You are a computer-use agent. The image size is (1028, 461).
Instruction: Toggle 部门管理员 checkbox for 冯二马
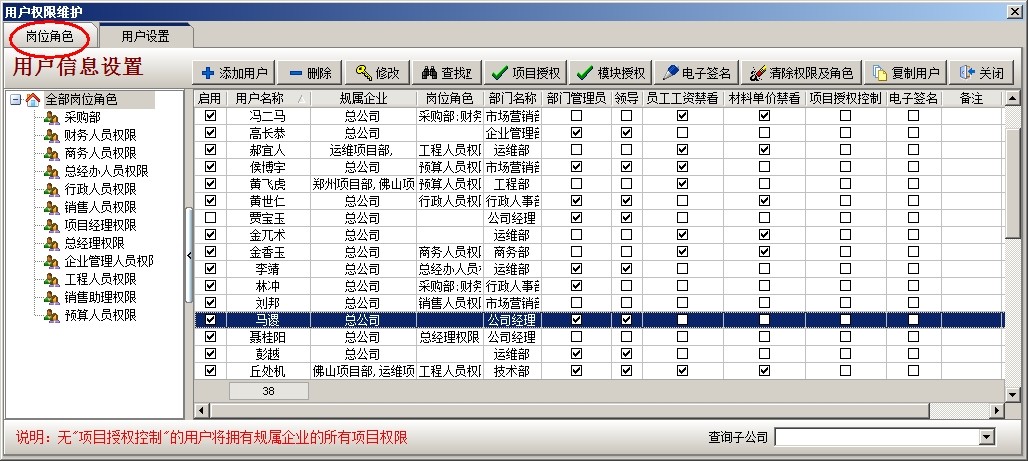pos(576,115)
